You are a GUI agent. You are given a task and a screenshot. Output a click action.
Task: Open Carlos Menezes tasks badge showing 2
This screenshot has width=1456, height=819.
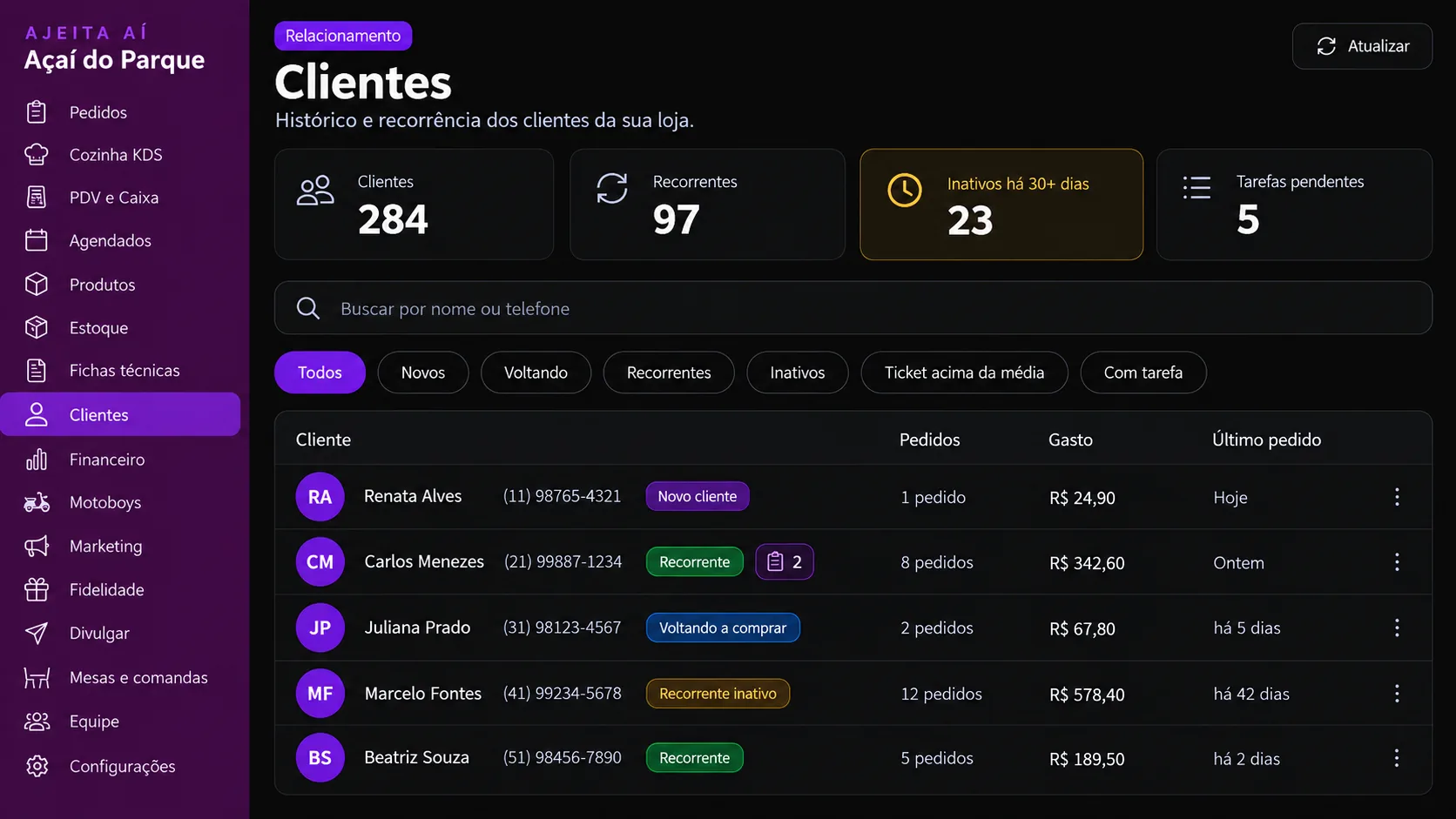[x=785, y=562]
